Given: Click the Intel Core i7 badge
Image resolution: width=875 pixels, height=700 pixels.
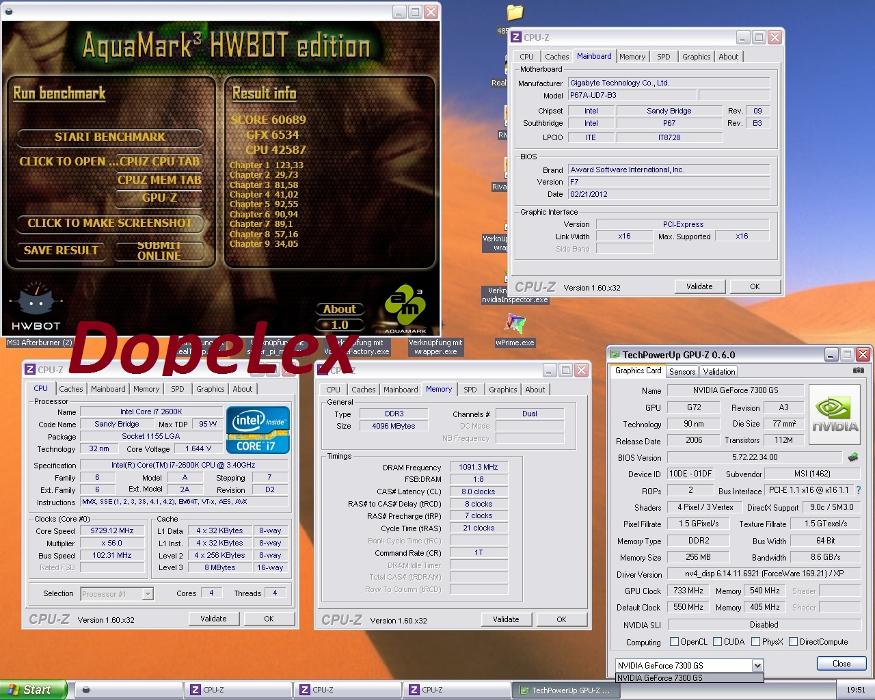Looking at the screenshot, I should point(258,429).
